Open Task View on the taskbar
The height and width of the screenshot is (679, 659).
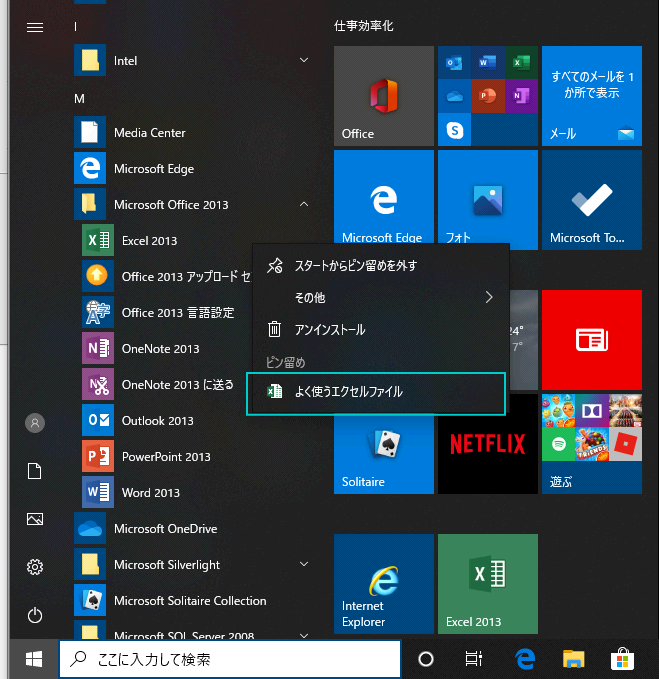click(x=474, y=659)
